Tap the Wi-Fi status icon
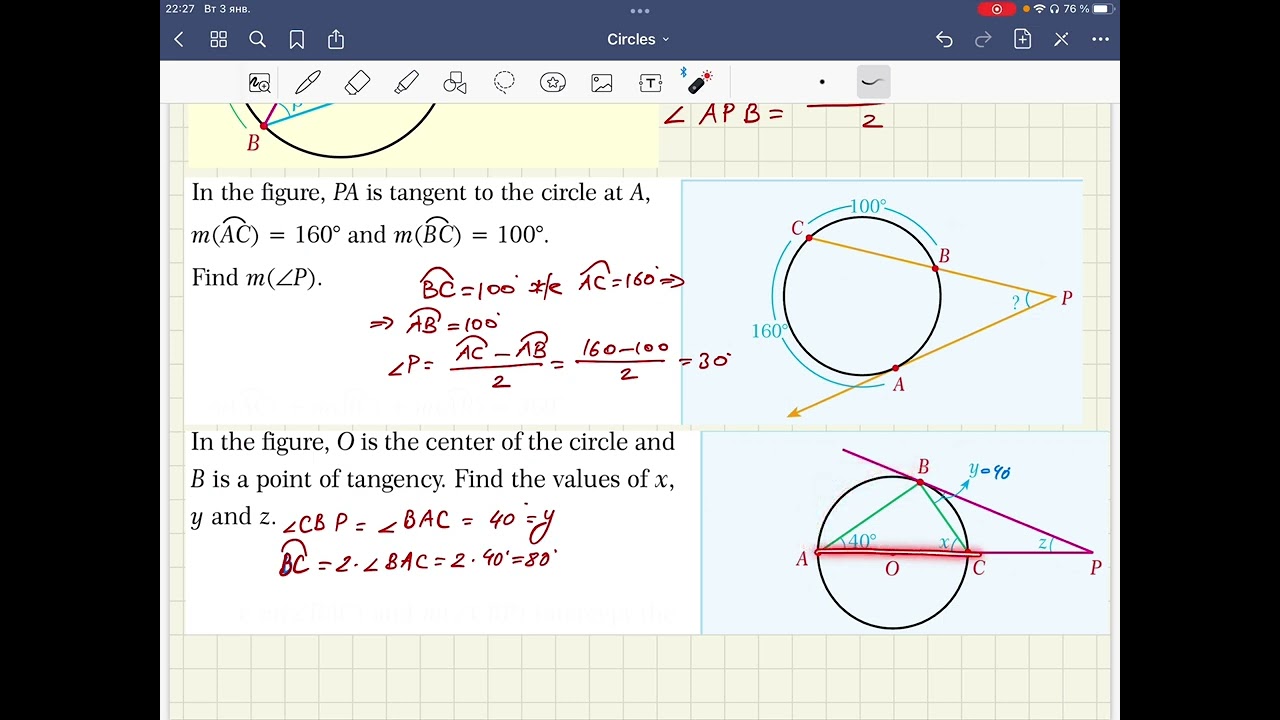The width and height of the screenshot is (1280, 720). pos(1040,9)
